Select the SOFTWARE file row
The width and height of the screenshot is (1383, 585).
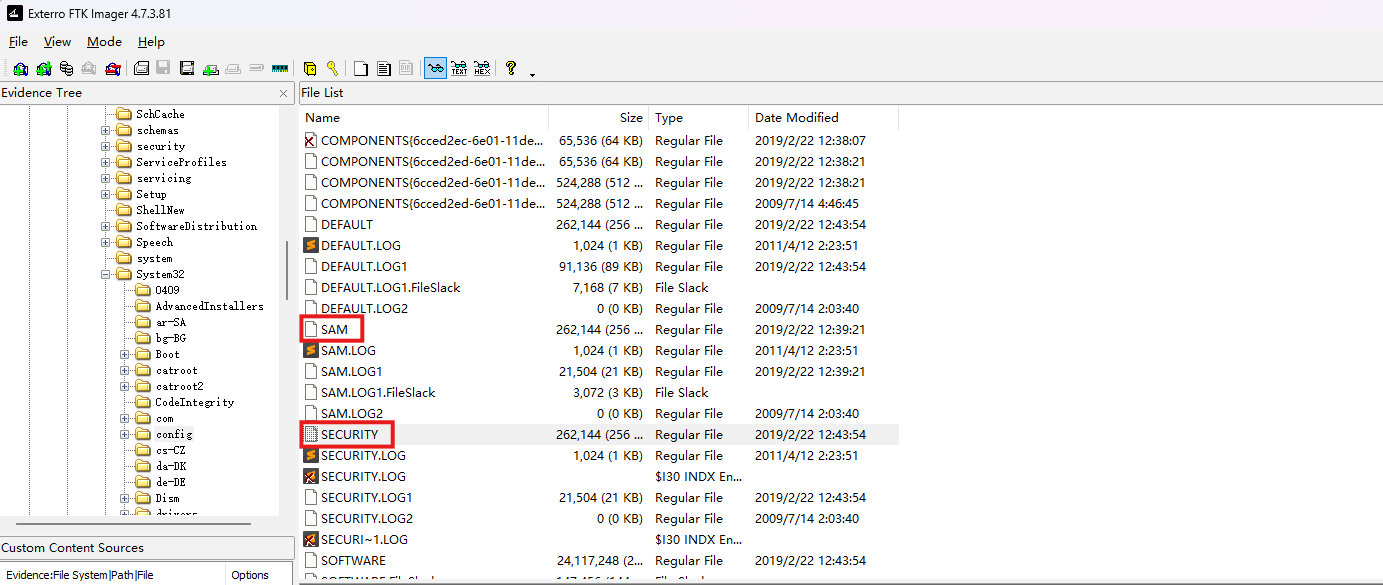[x=599, y=560]
